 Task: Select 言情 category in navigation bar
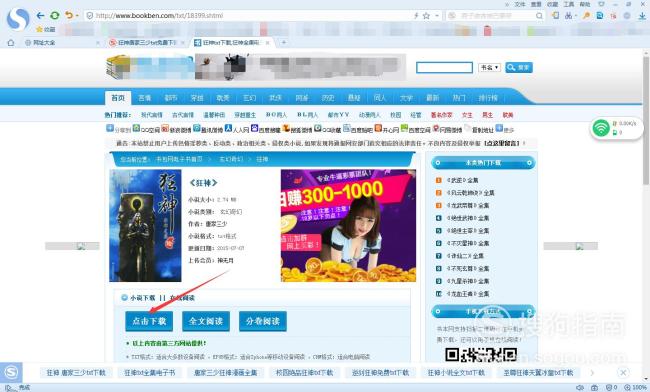(x=145, y=98)
